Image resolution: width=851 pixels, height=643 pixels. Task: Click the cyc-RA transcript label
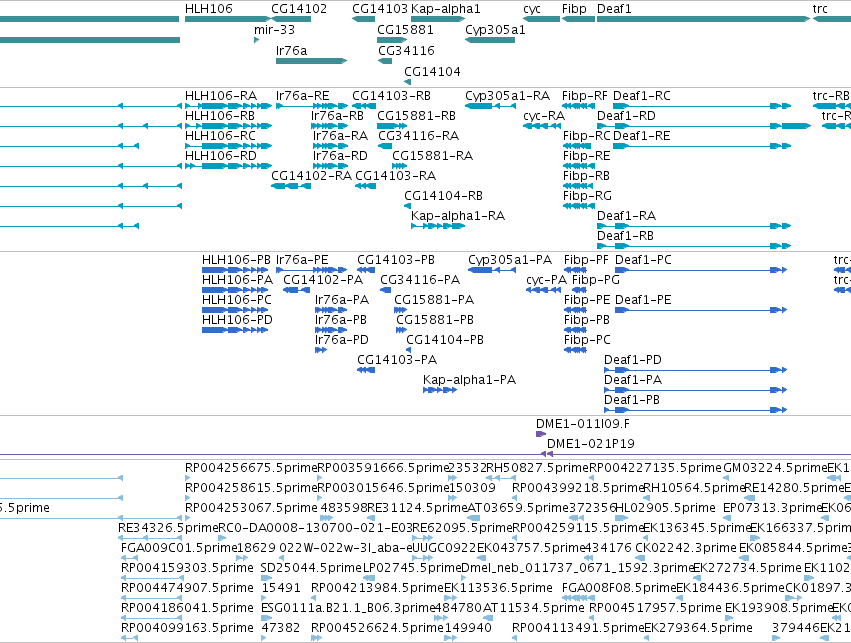point(544,116)
